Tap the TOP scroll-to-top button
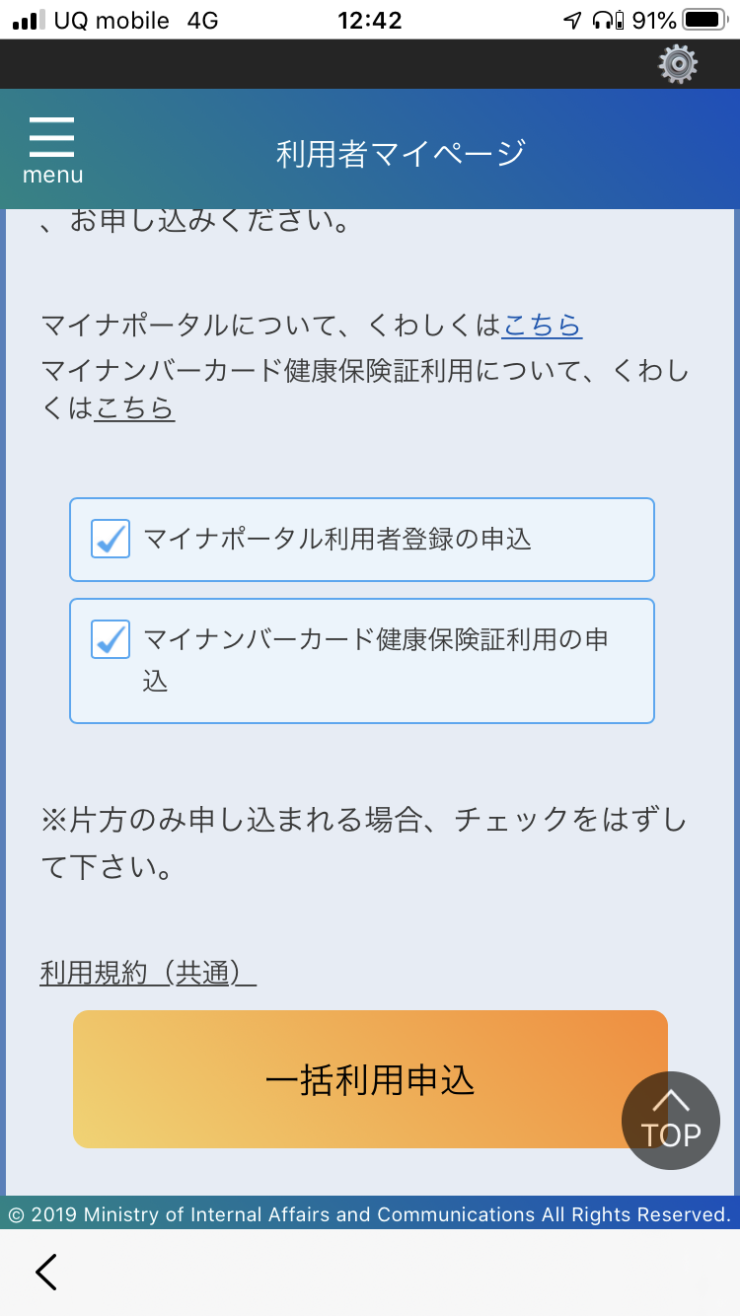The width and height of the screenshot is (740, 1316). tap(670, 1120)
